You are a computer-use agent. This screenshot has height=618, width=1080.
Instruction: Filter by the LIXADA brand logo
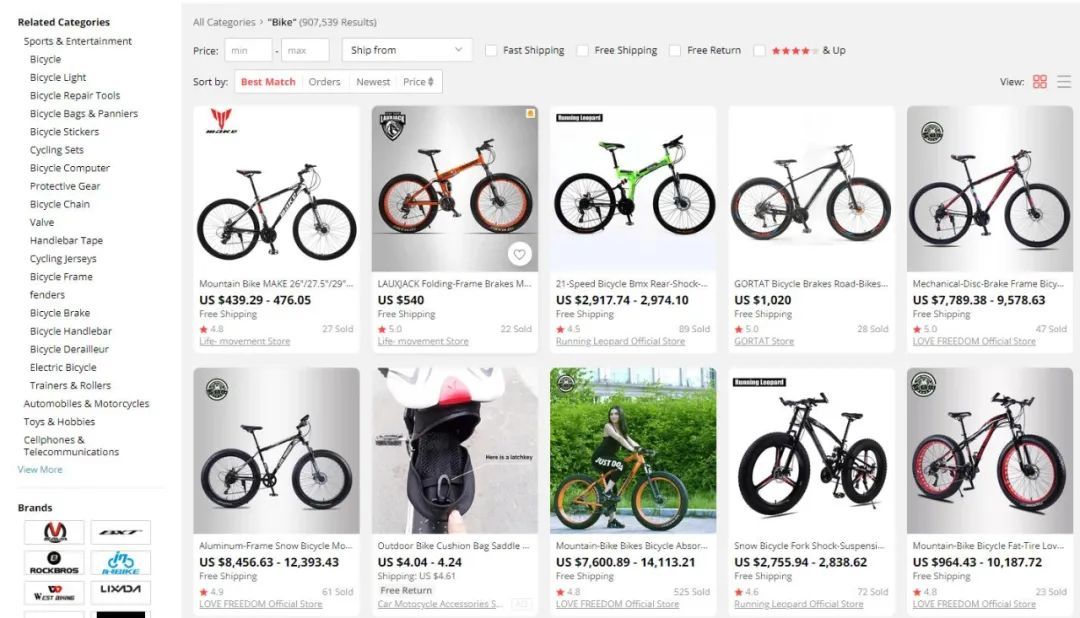coord(120,591)
